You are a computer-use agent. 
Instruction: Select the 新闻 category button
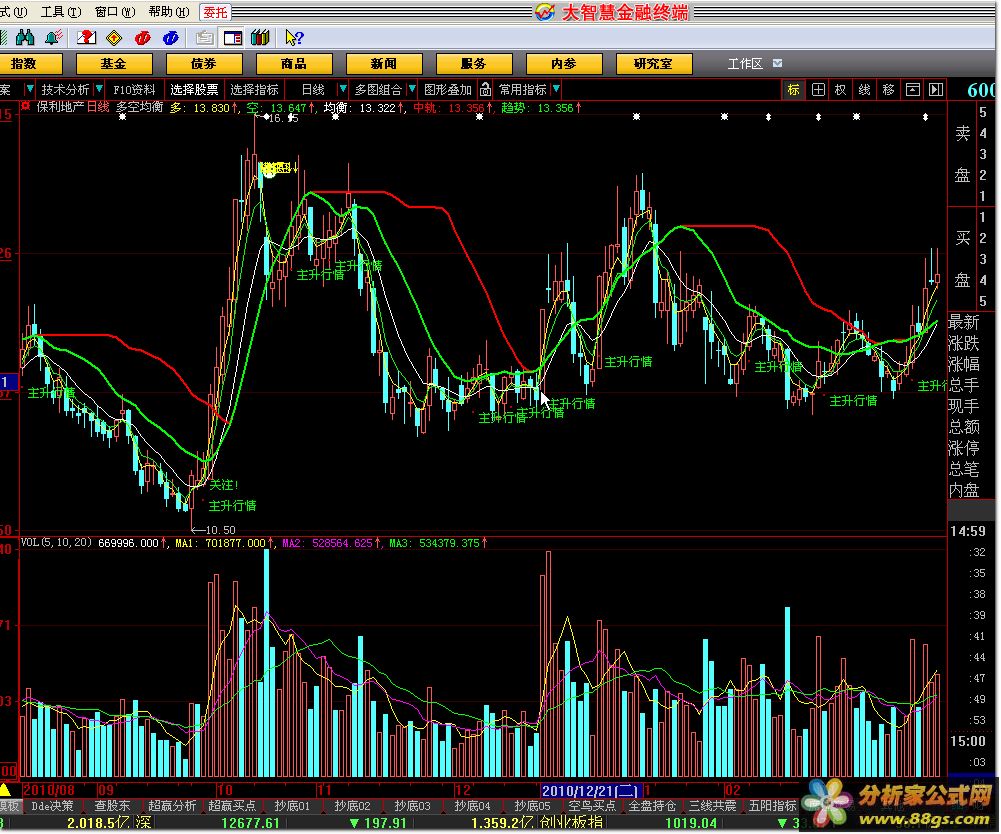[384, 64]
